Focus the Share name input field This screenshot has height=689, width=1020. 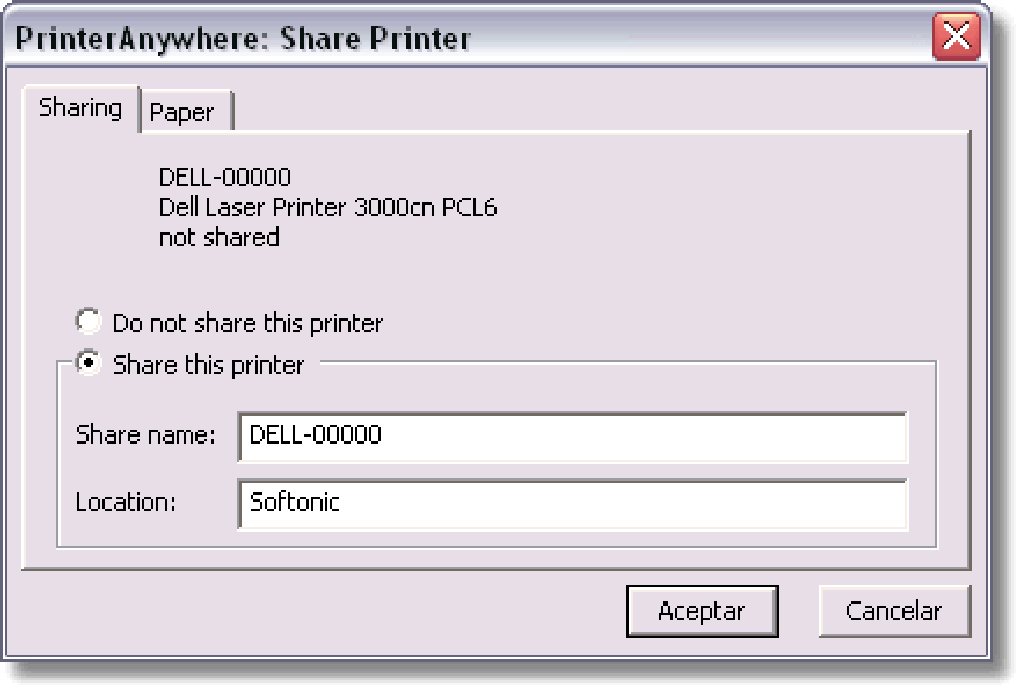572,437
